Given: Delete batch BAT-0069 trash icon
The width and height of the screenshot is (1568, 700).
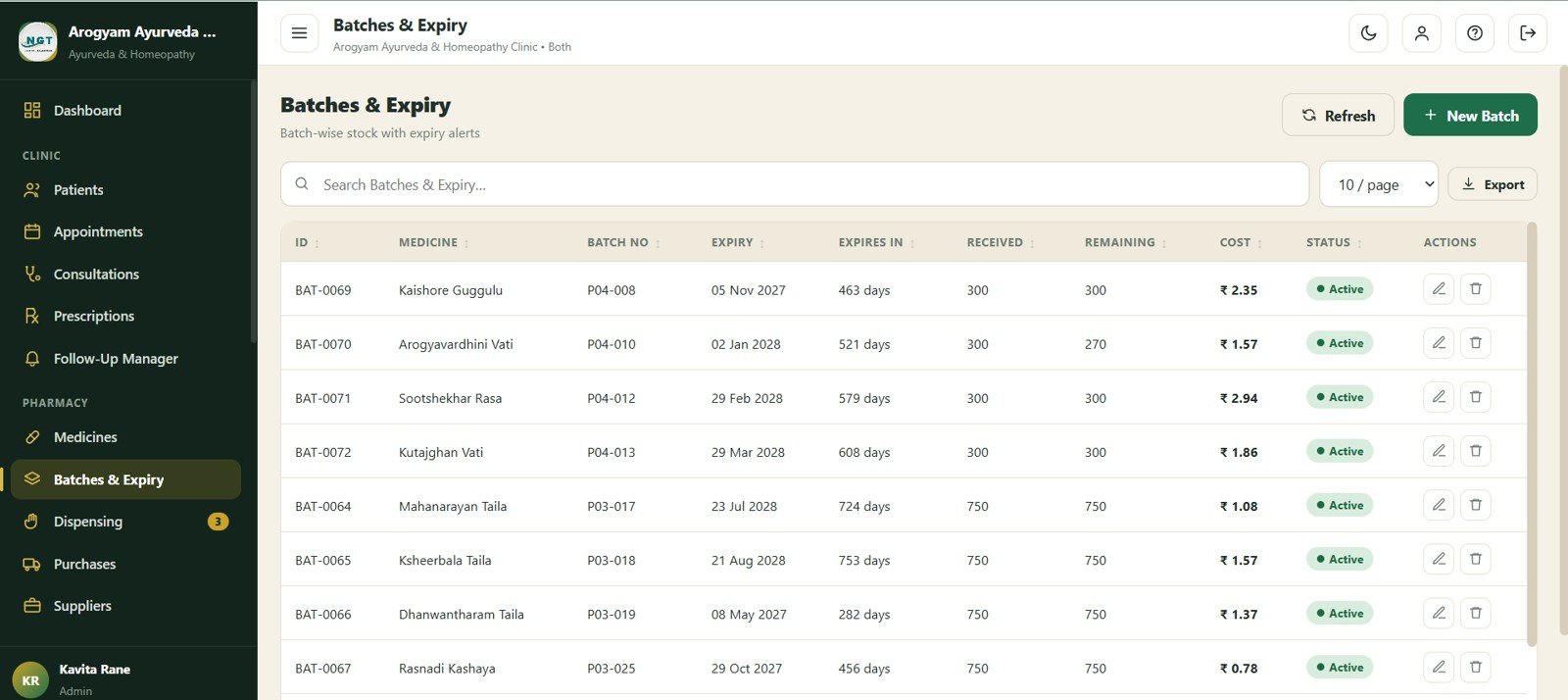Looking at the screenshot, I should coord(1475,289).
